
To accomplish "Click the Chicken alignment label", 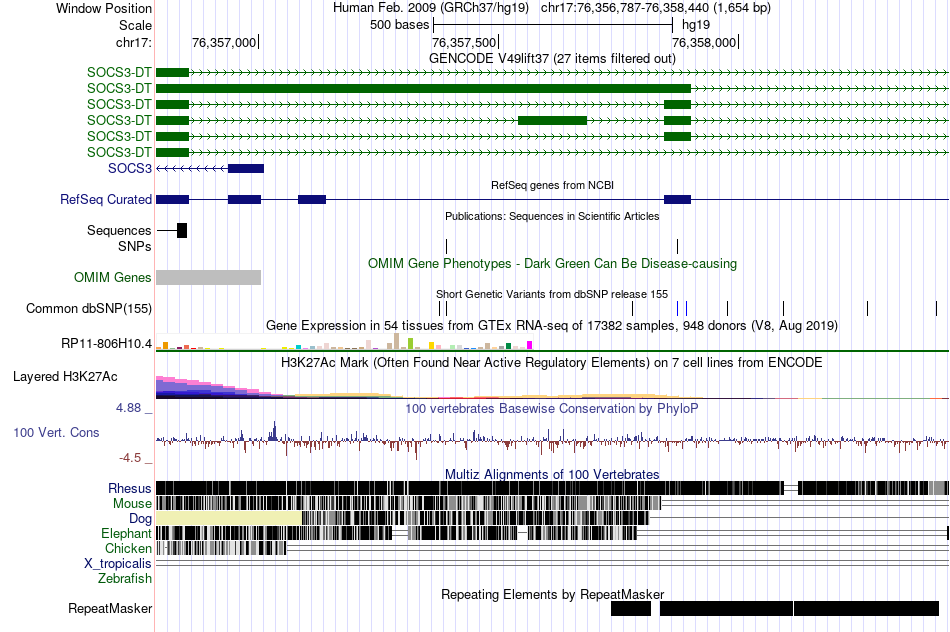I will point(128,548).
